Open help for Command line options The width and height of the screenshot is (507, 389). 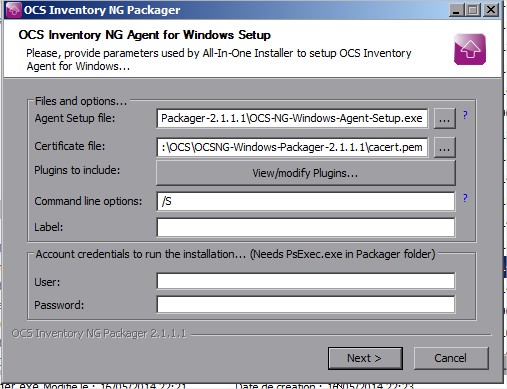[465, 198]
